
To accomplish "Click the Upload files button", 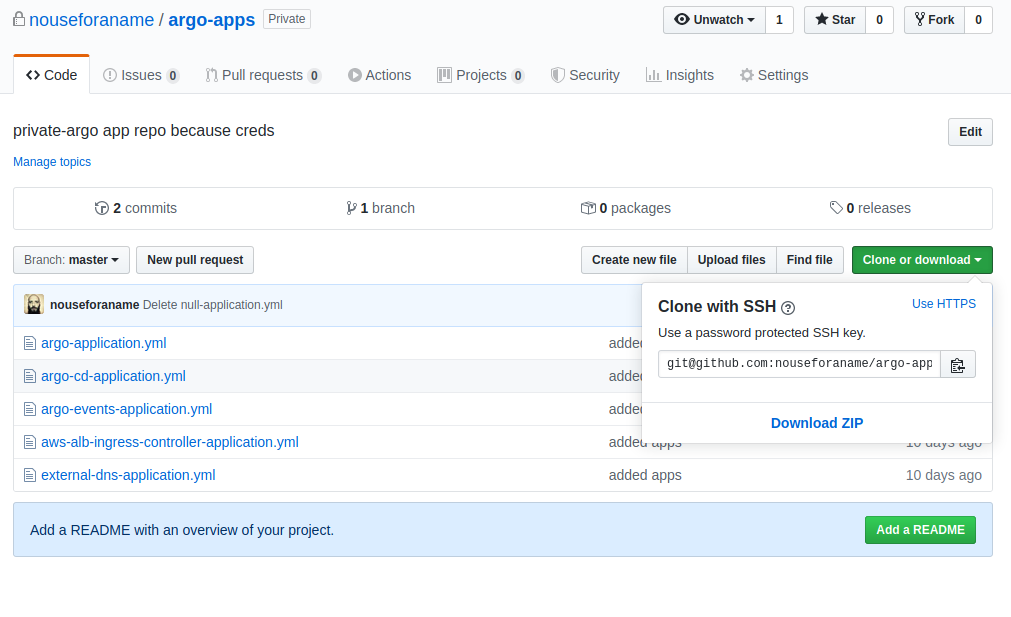I will tap(732, 260).
